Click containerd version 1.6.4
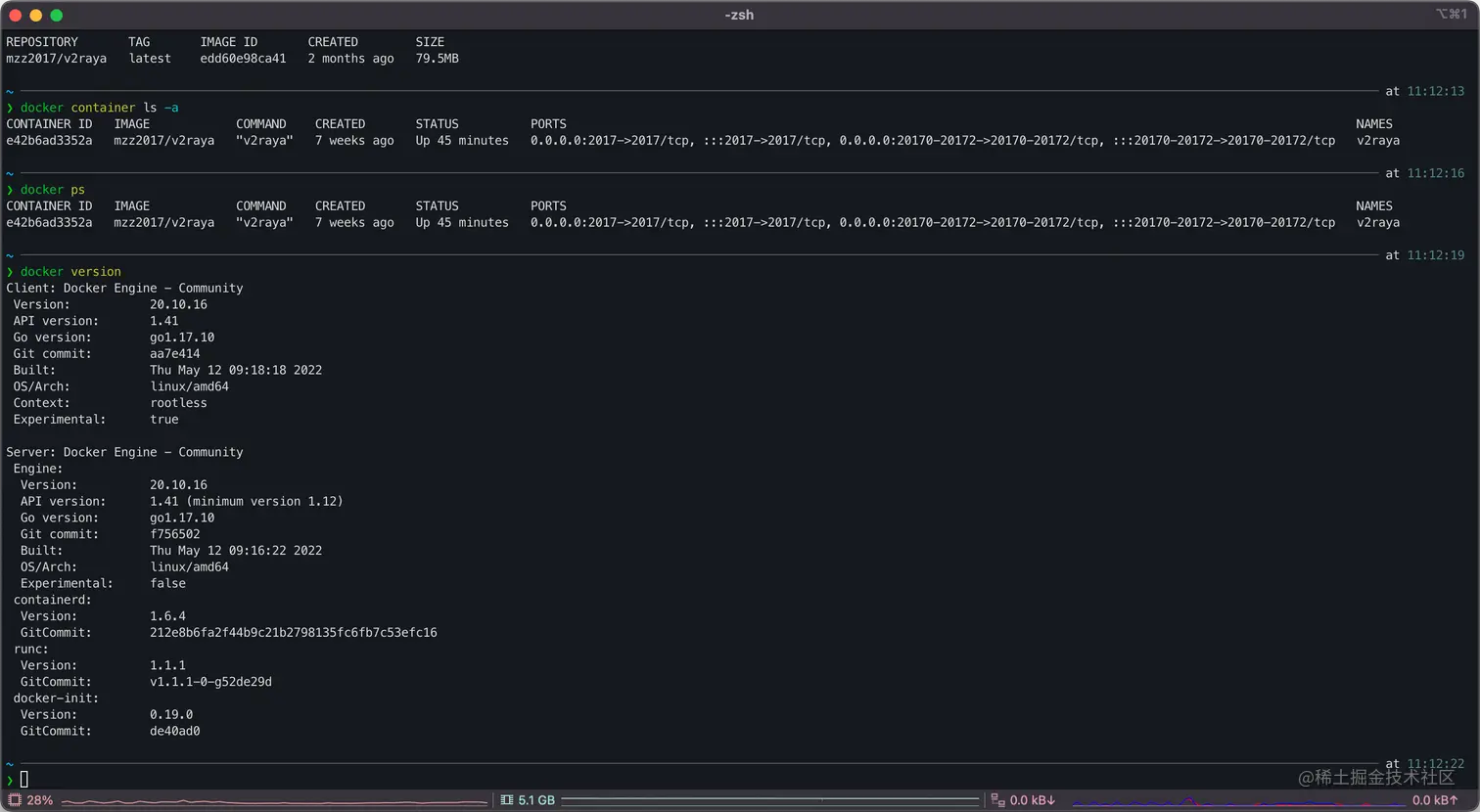This screenshot has width=1480, height=812. [167, 616]
